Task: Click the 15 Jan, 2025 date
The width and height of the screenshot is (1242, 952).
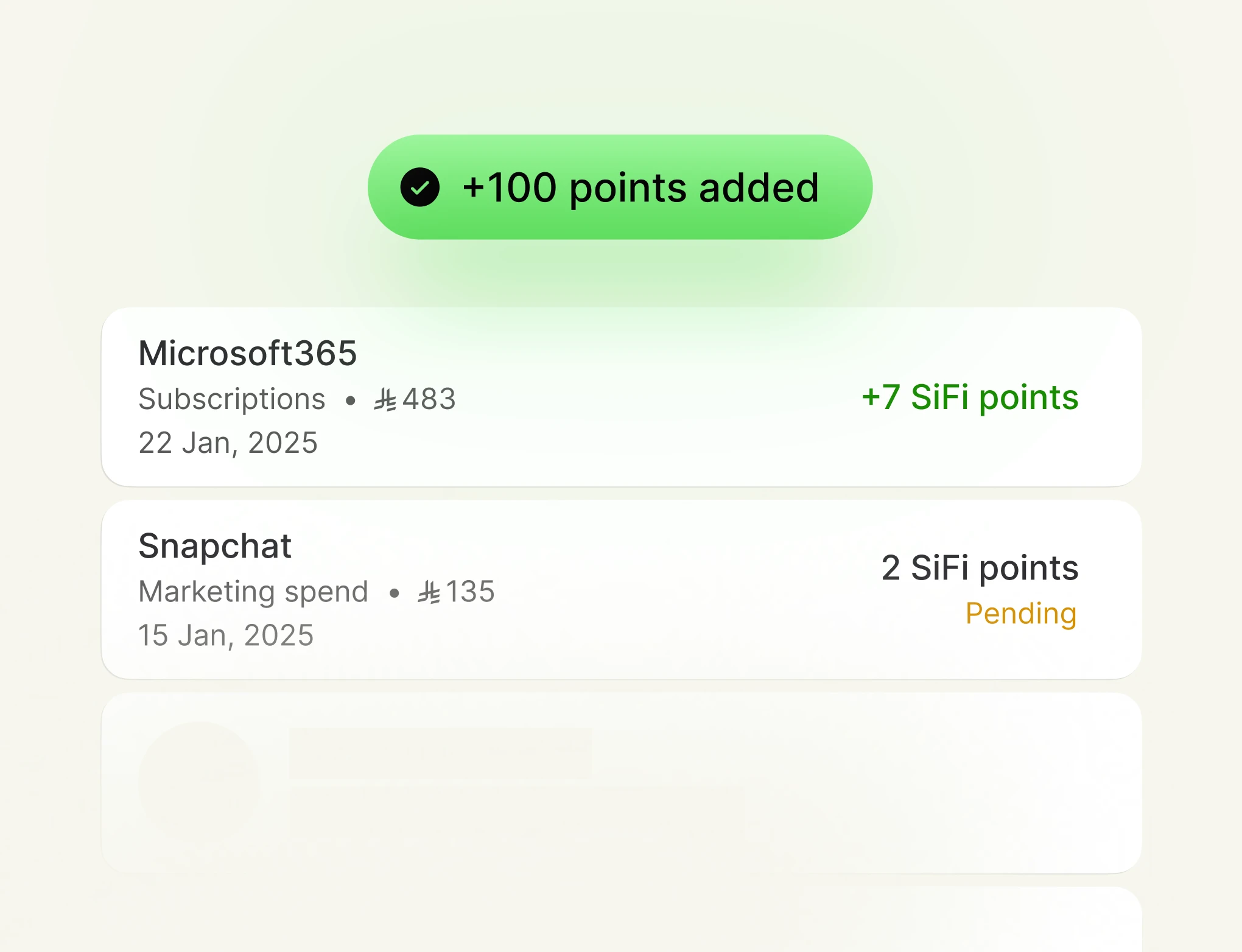Action: coord(226,635)
